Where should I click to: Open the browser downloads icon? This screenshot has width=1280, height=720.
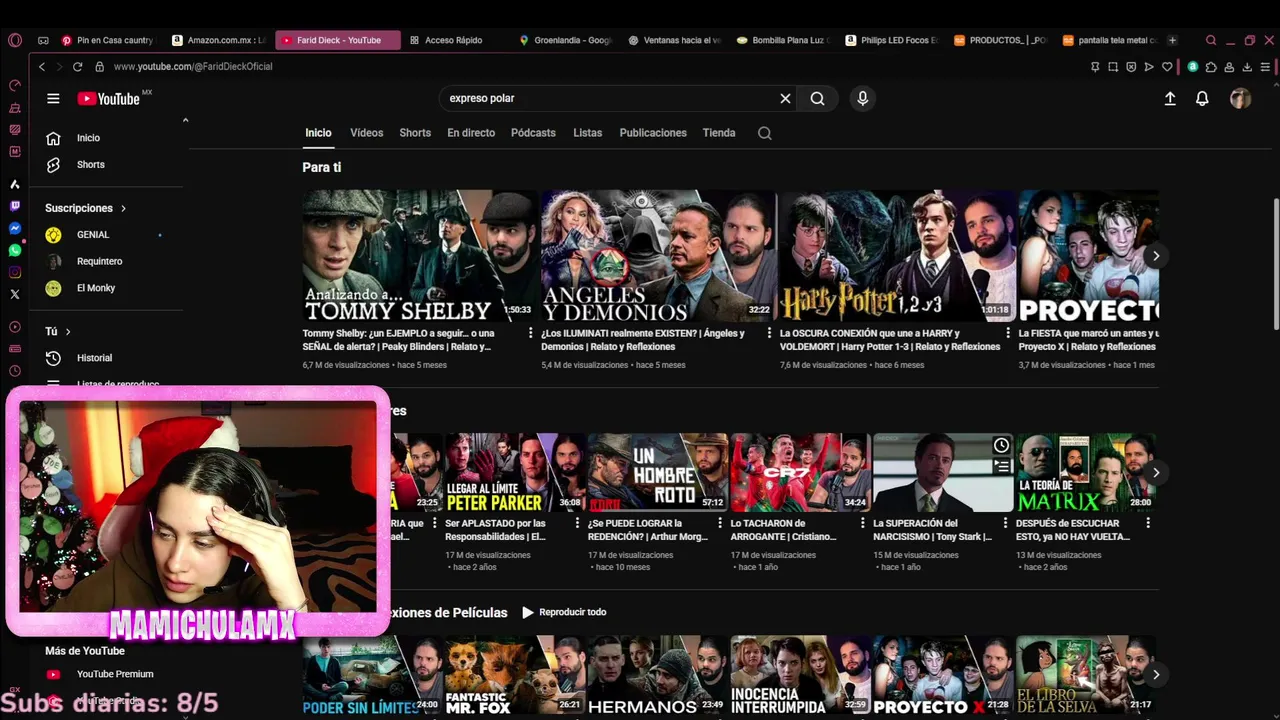click(x=1246, y=67)
